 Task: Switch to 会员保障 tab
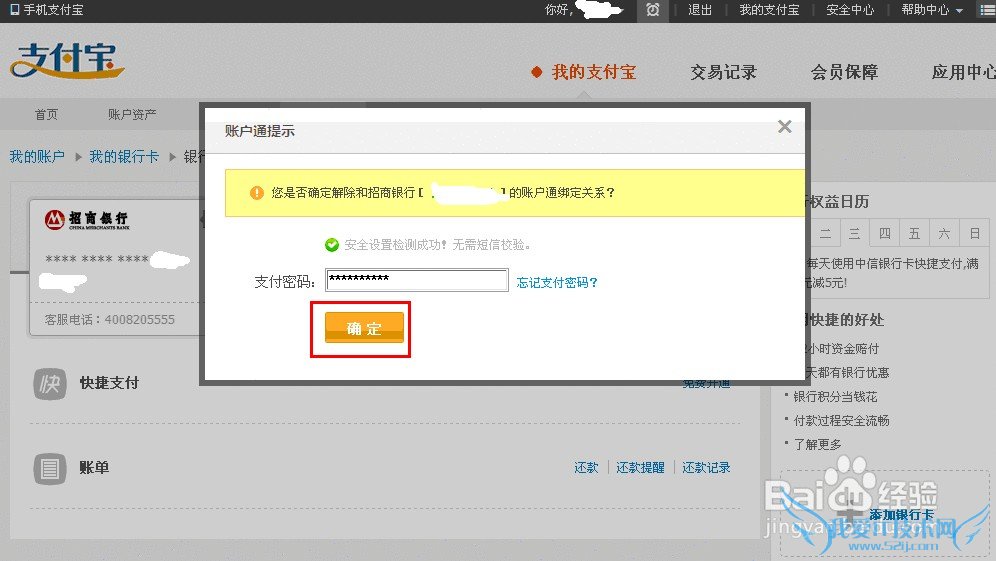point(844,72)
